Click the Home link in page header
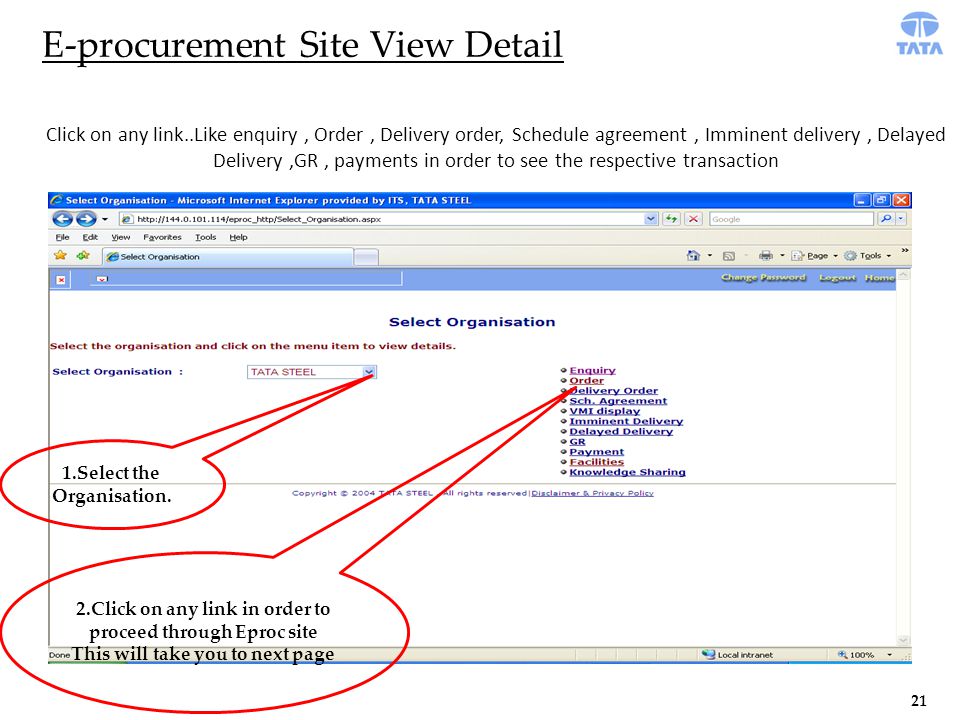The height and width of the screenshot is (720, 960). (879, 278)
